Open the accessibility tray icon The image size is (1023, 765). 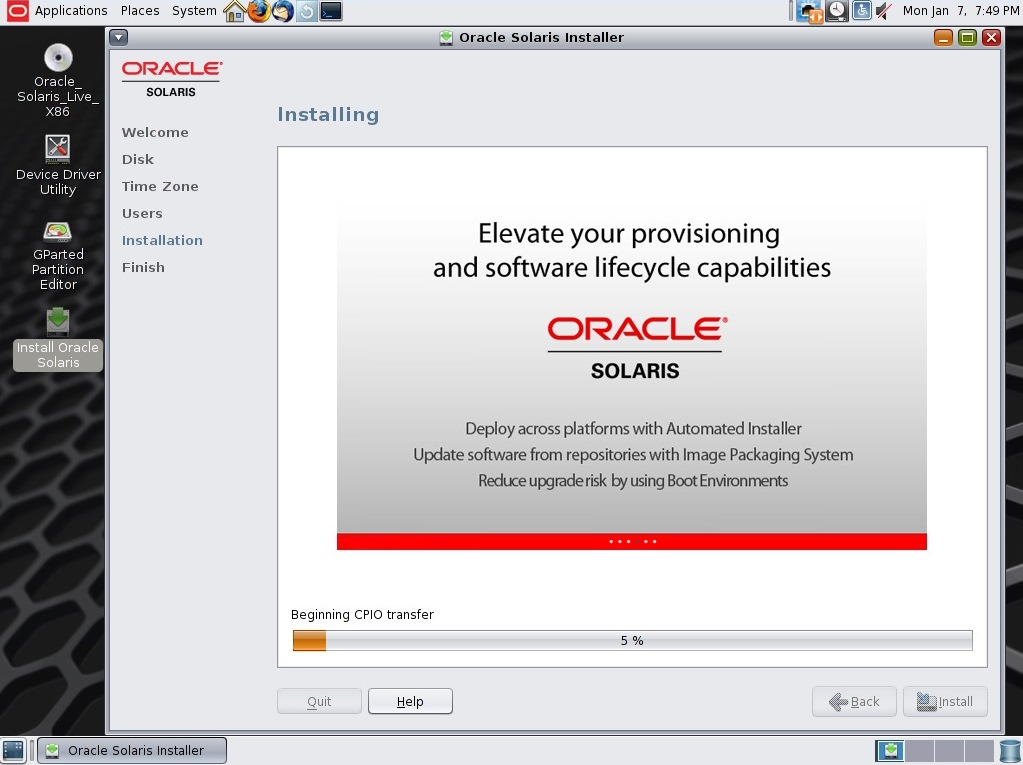click(x=861, y=10)
